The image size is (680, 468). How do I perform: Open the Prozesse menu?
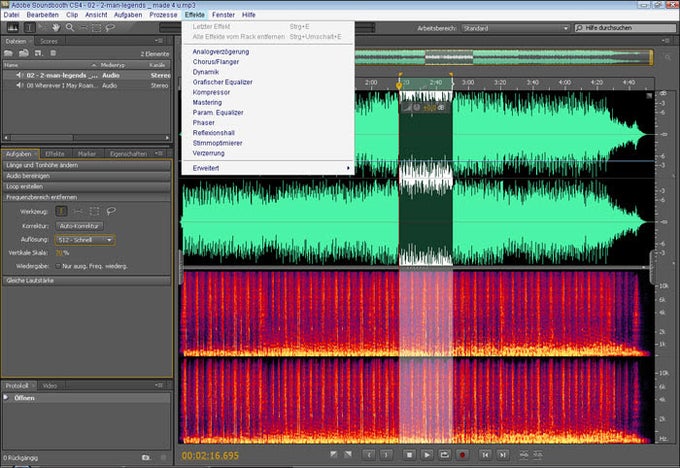(x=163, y=15)
